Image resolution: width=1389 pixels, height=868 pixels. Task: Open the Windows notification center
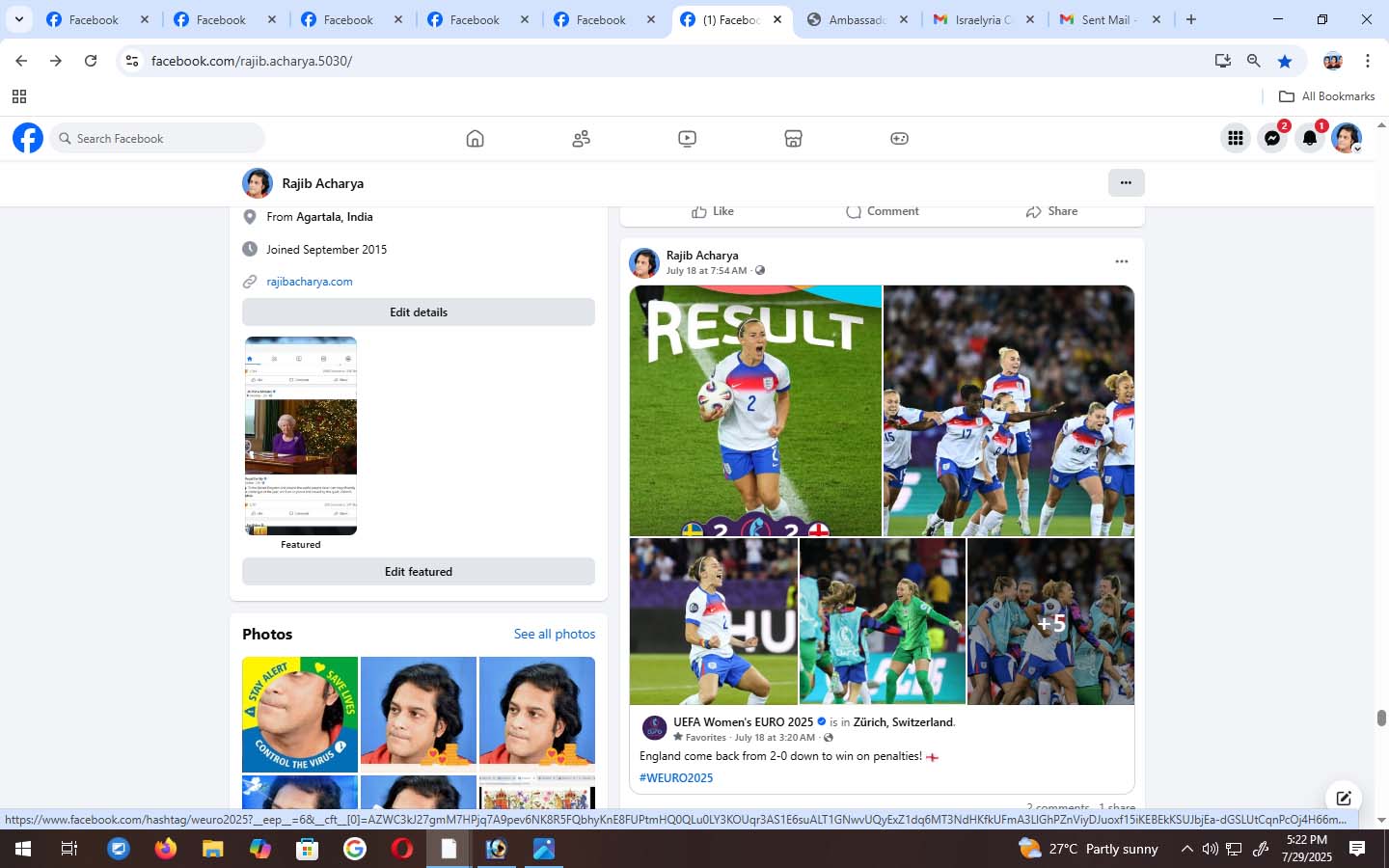pyautogui.click(x=1357, y=849)
